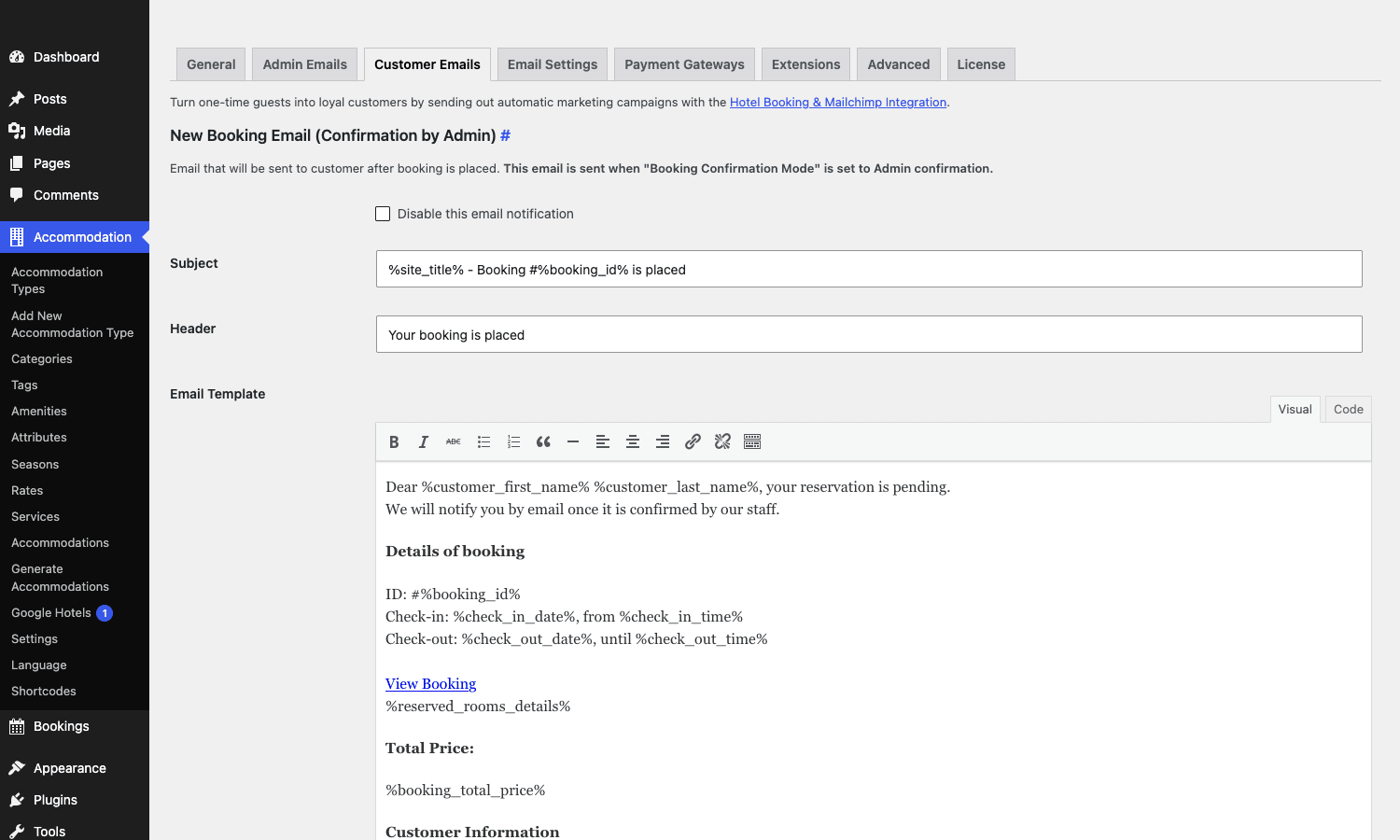Insert horizontal line in template
1400x840 pixels.
click(x=573, y=442)
